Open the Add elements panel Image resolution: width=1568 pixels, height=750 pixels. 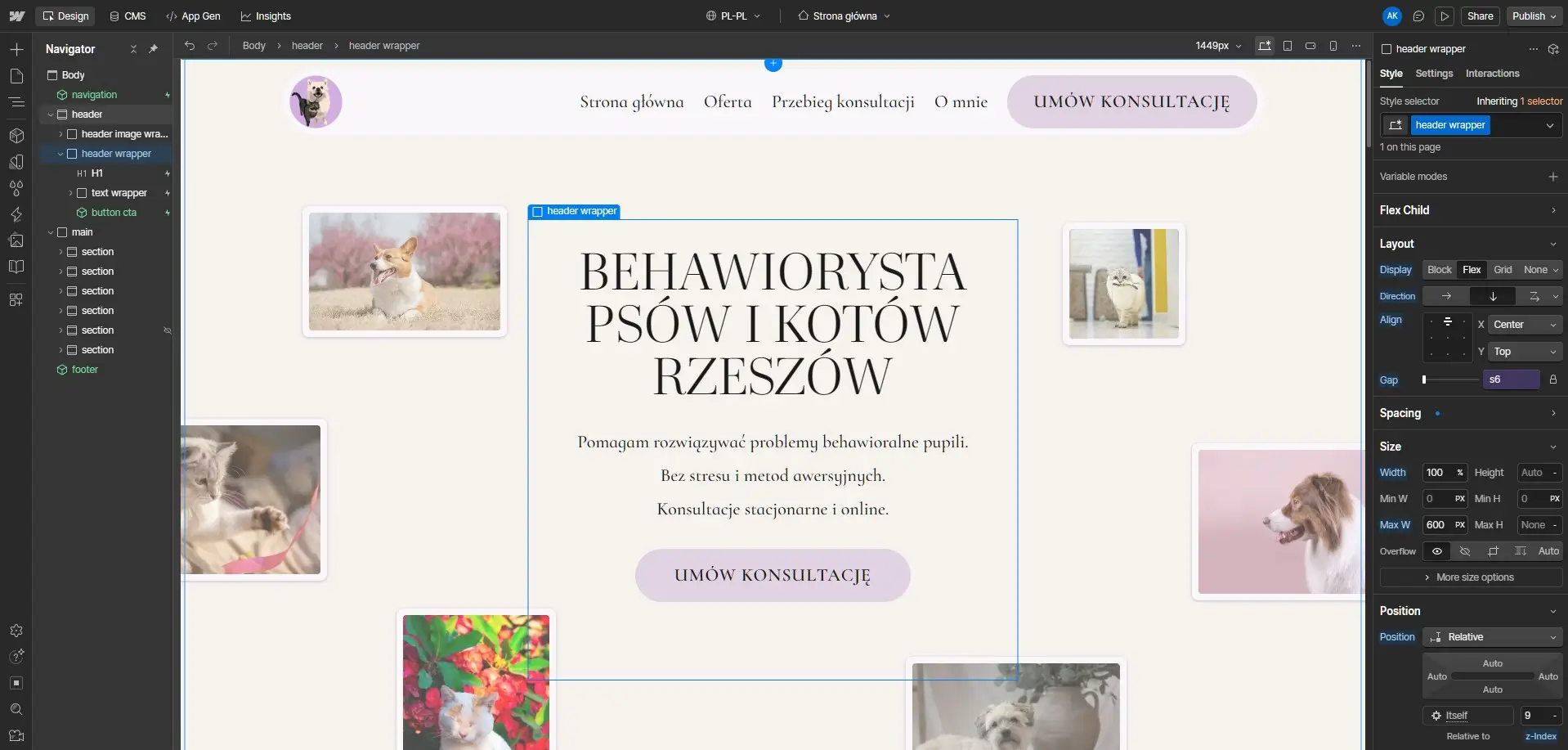[x=16, y=50]
